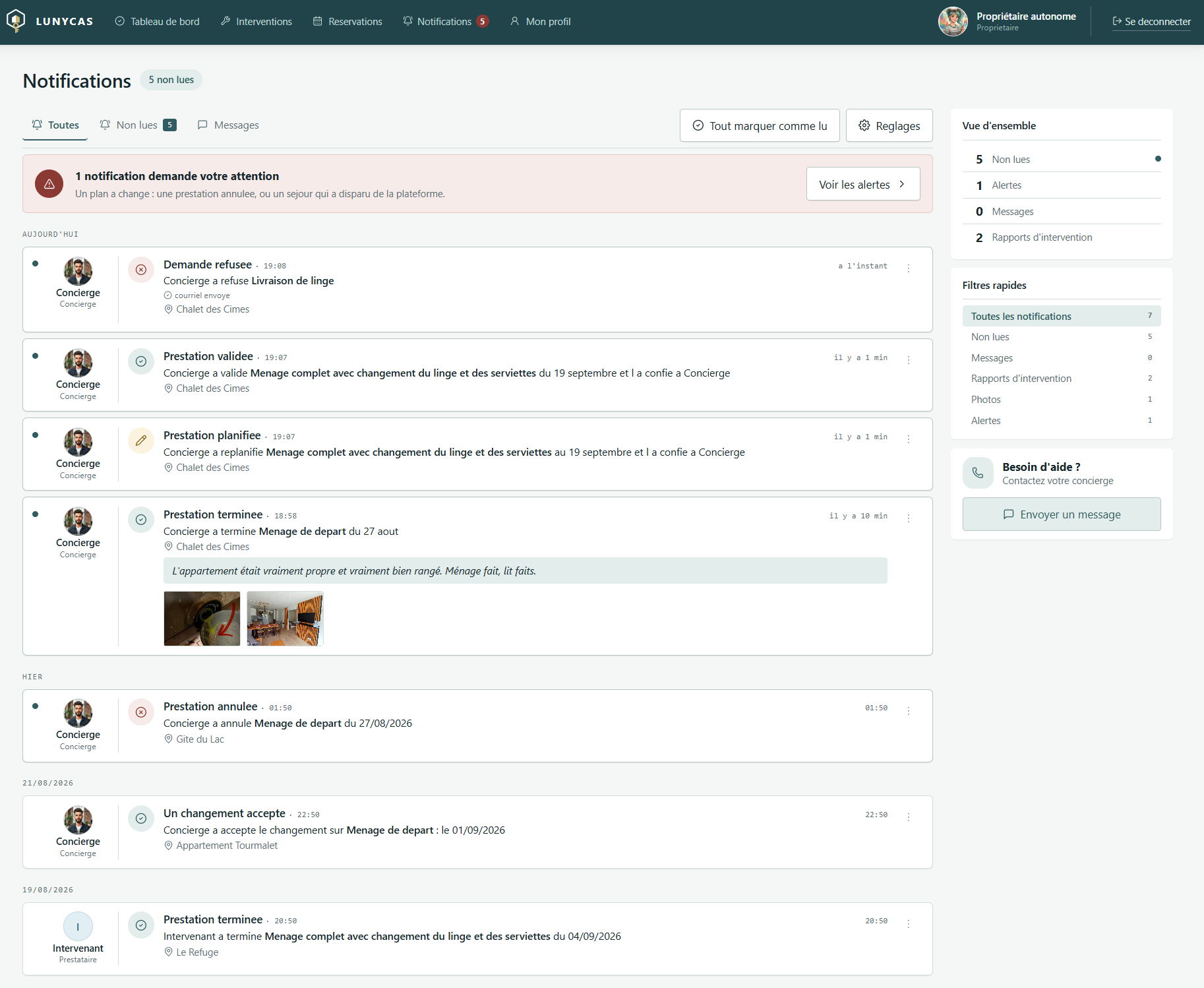Open Notifications in top navigation bar
This screenshot has width=1204, height=988.
tap(446, 22)
